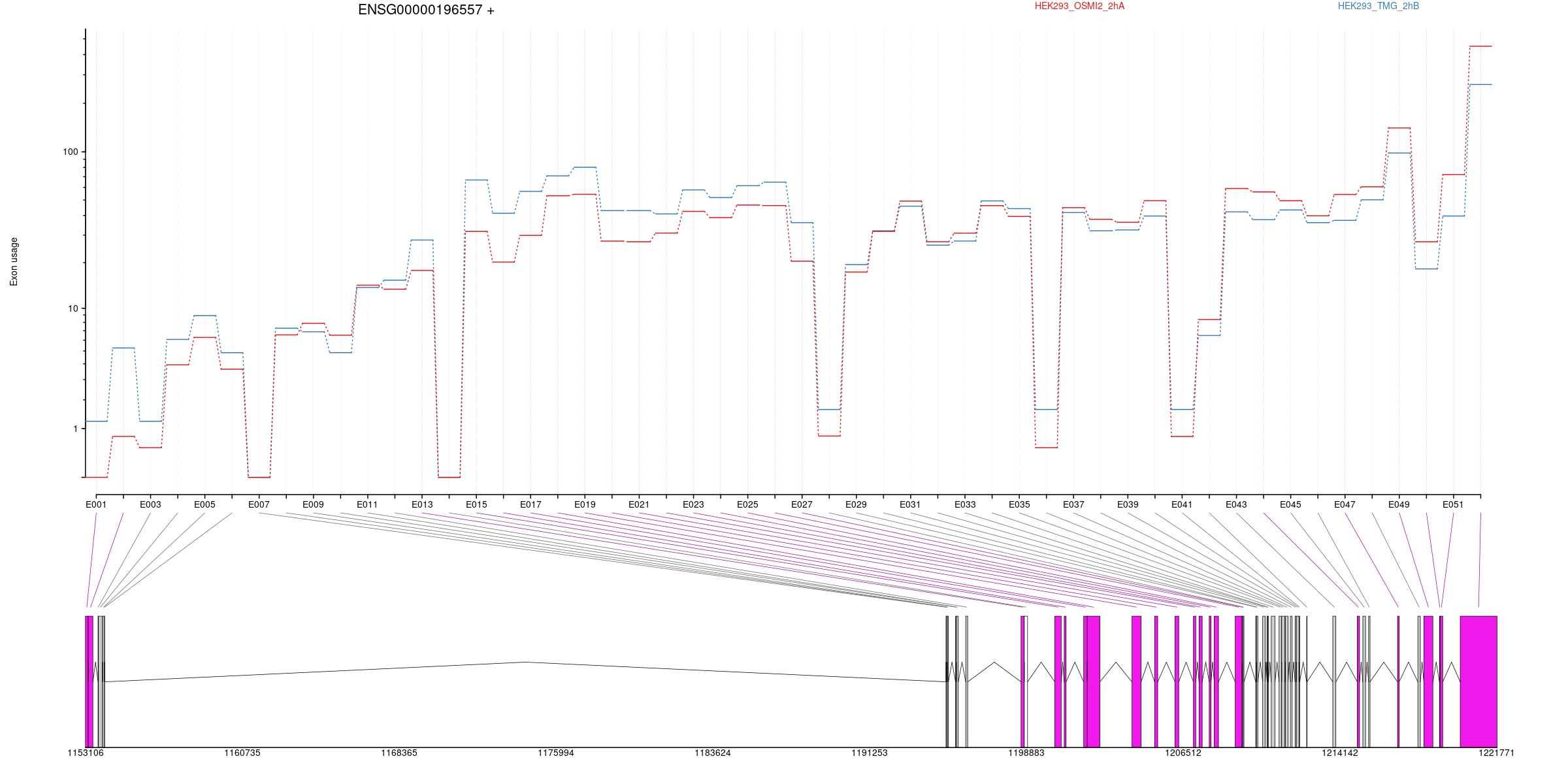This screenshot has width=1568, height=784.
Task: Click exon label E005
Action: pyautogui.click(x=204, y=504)
